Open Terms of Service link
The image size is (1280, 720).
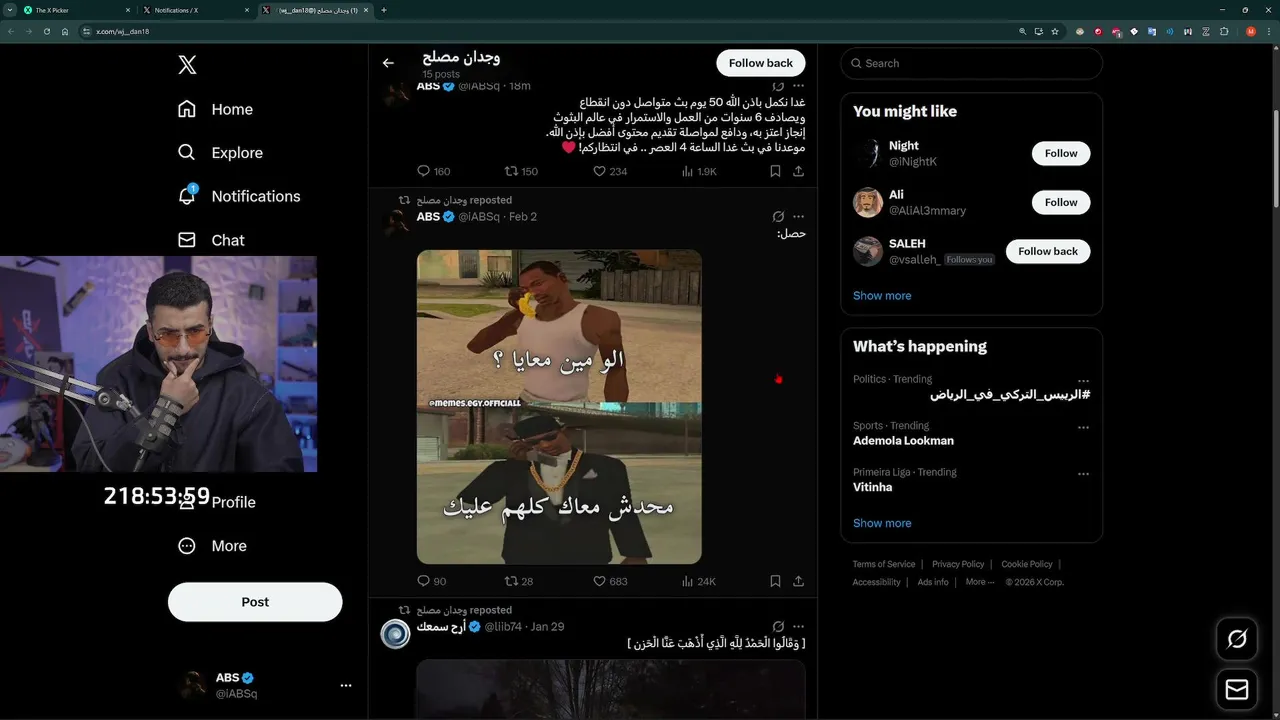tap(884, 564)
